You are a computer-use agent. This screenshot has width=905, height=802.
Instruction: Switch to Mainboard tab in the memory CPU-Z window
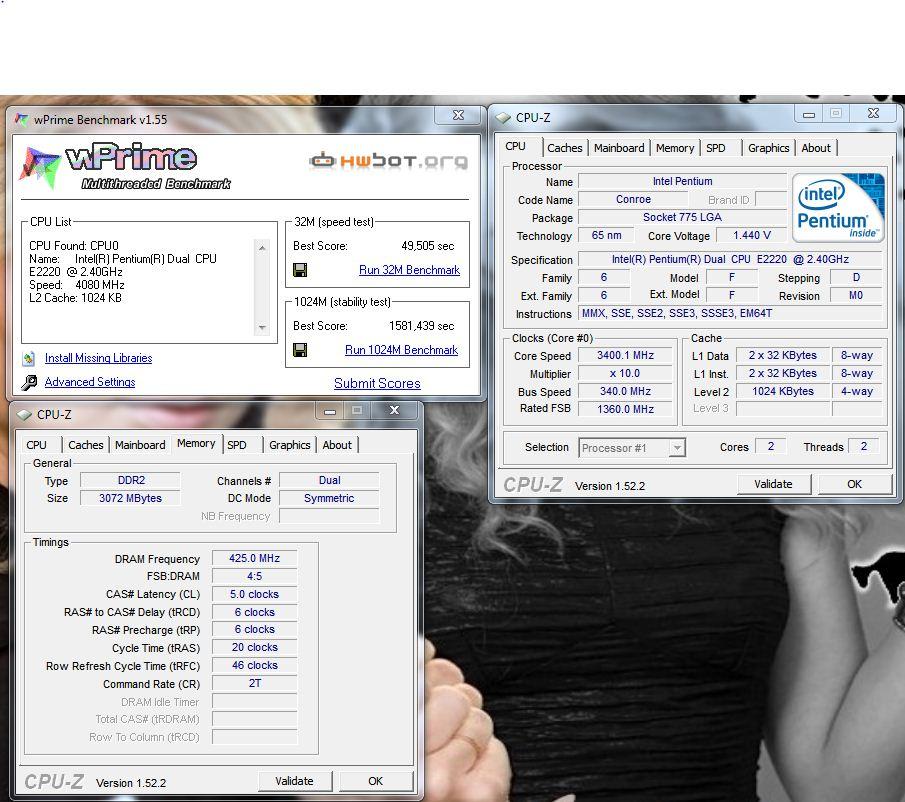(140, 445)
